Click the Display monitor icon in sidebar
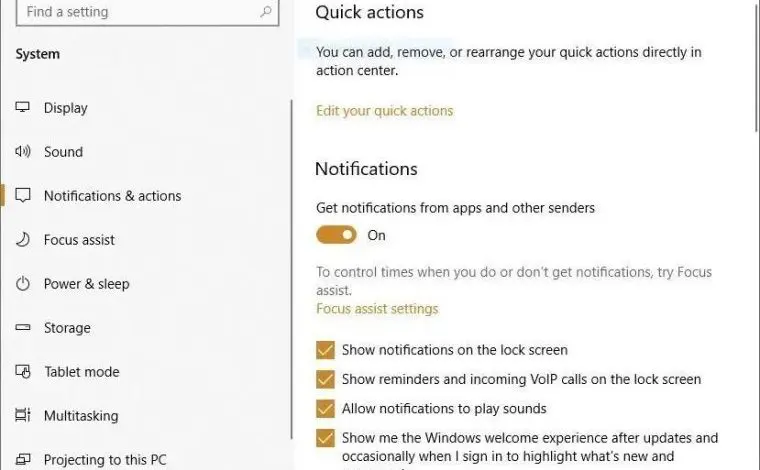 click(x=22, y=107)
